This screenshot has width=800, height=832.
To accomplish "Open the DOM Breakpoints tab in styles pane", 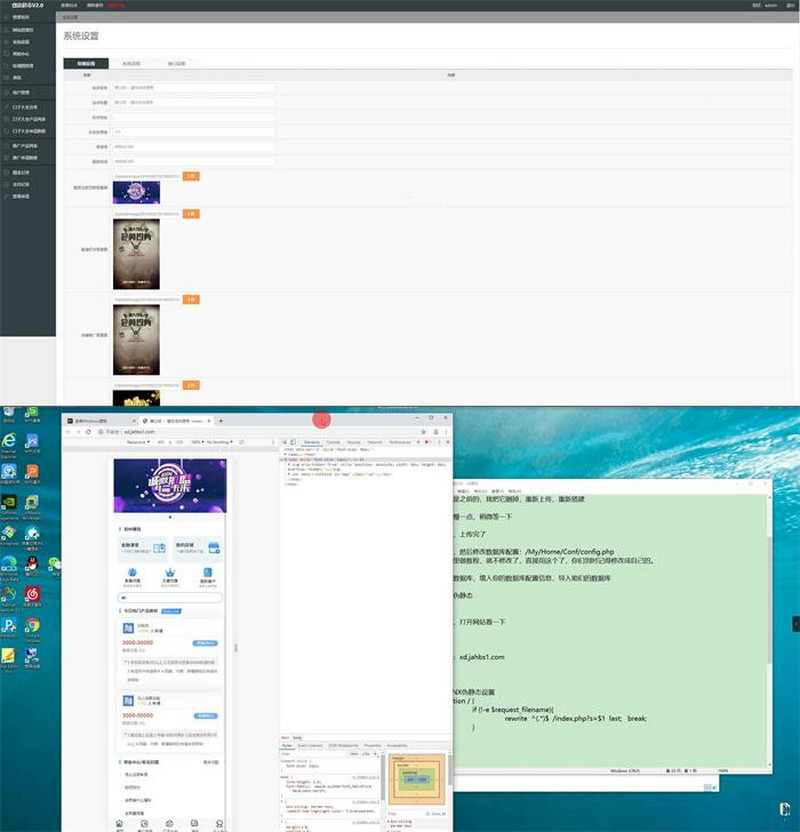I will (344, 746).
